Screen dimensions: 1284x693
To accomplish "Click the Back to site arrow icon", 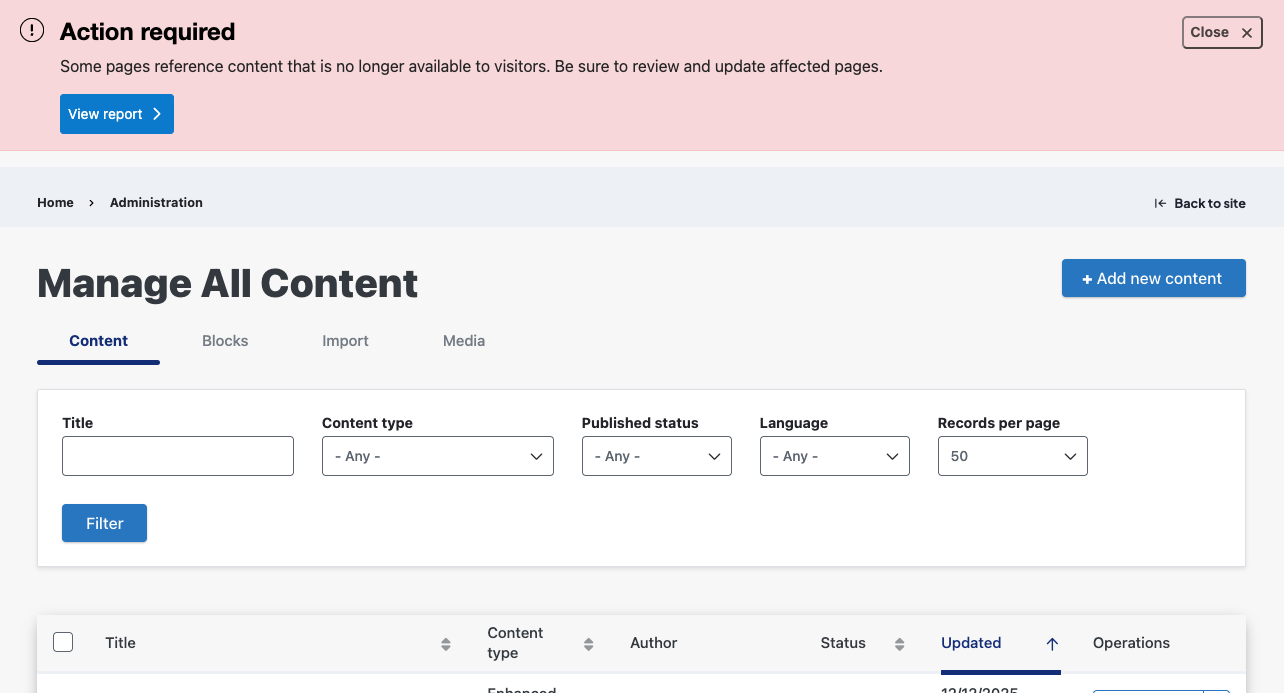I will point(1158,203).
